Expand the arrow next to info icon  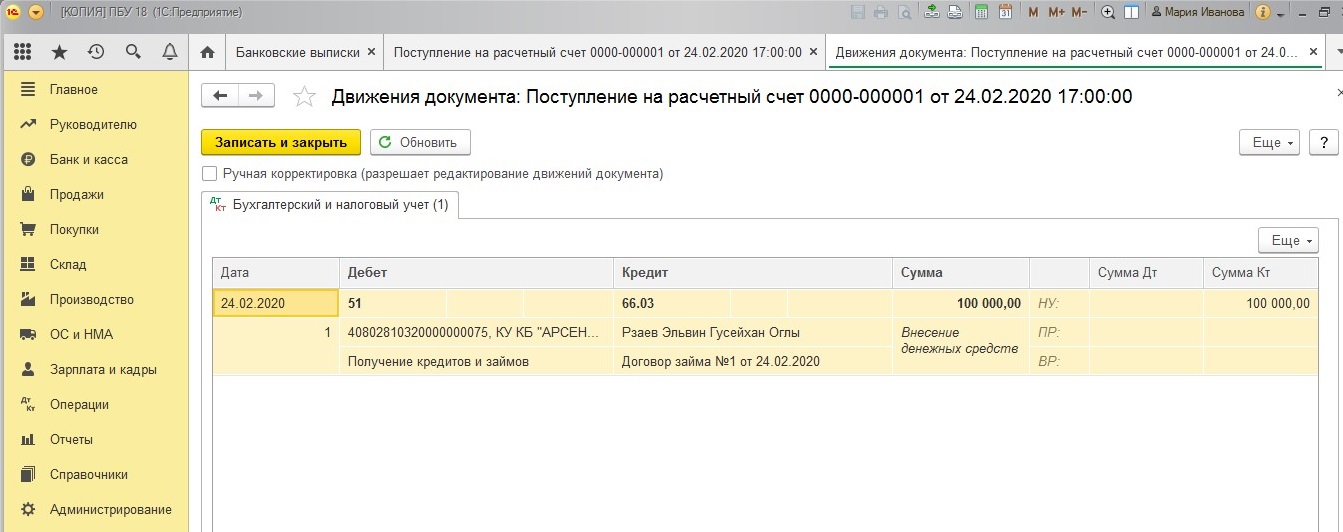click(1280, 14)
